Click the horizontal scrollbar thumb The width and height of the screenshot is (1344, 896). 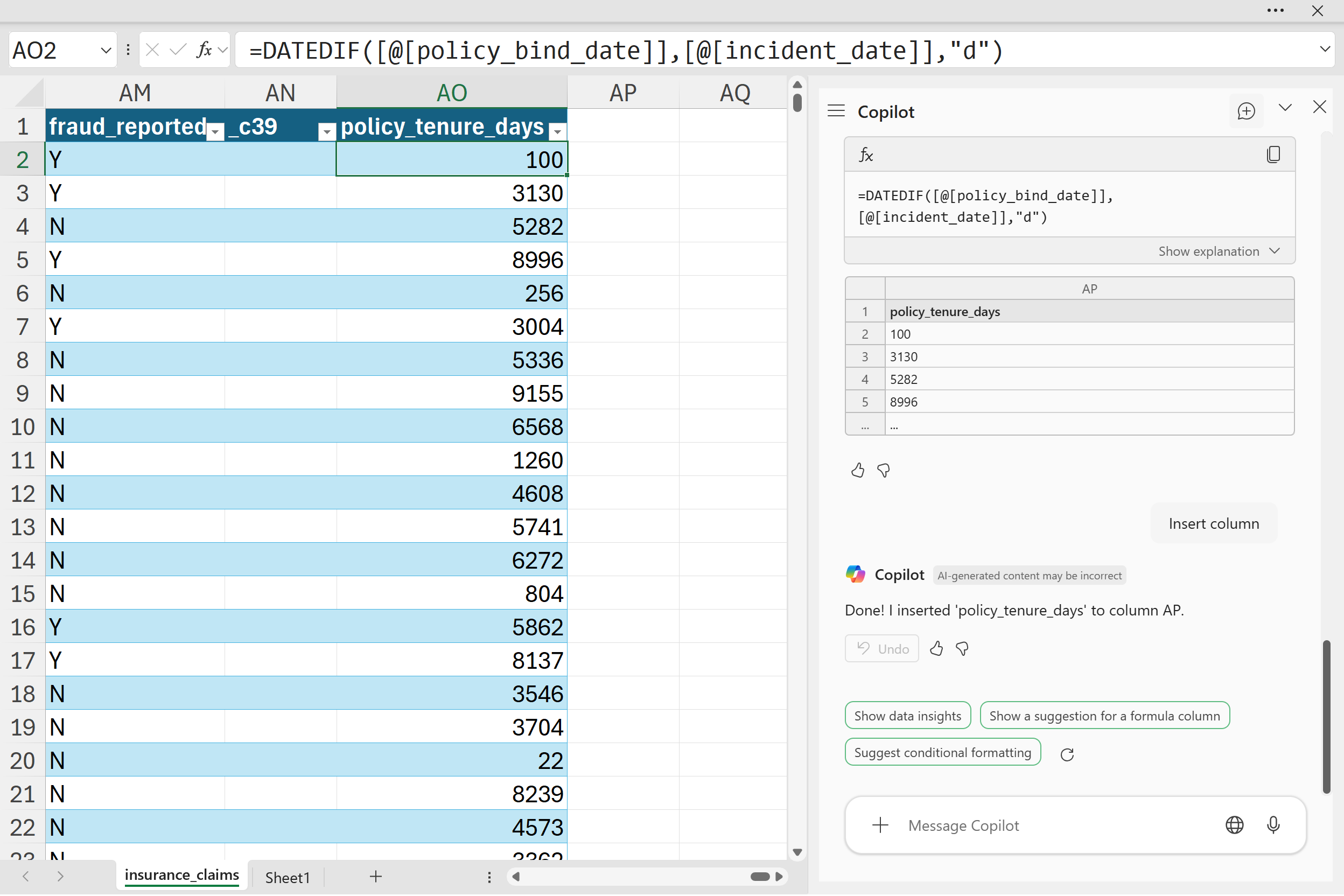[759, 877]
